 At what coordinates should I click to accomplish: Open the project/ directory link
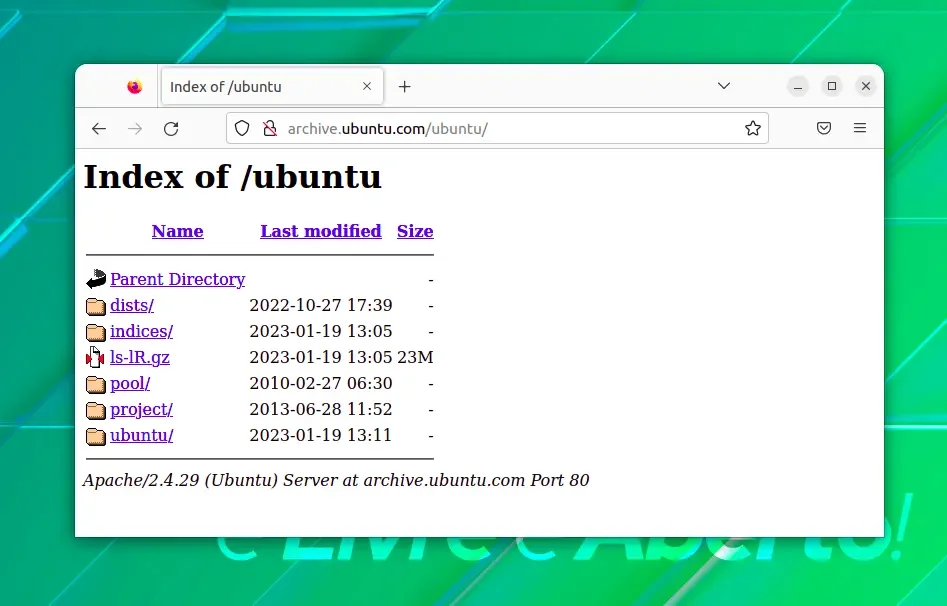141,409
